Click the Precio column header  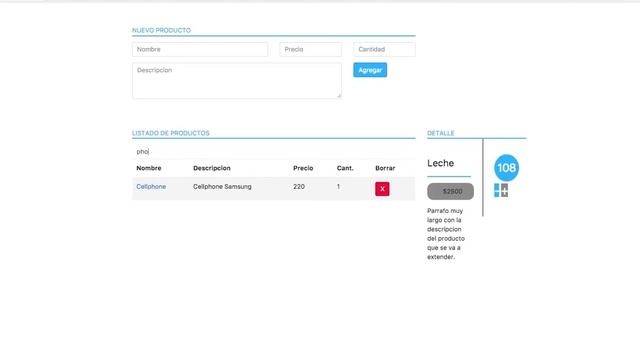click(303, 168)
